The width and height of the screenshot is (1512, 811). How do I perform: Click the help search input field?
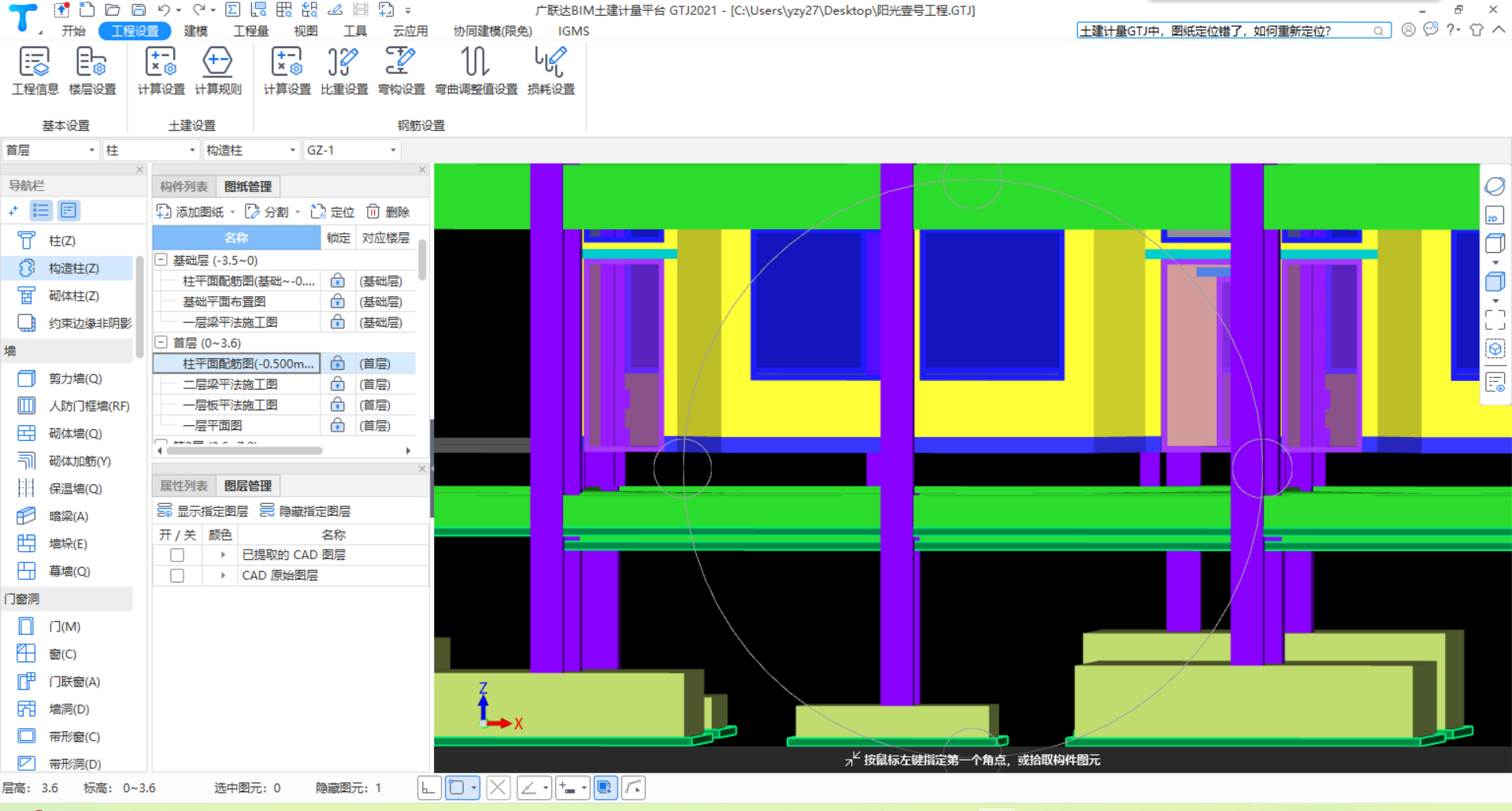click(1232, 31)
